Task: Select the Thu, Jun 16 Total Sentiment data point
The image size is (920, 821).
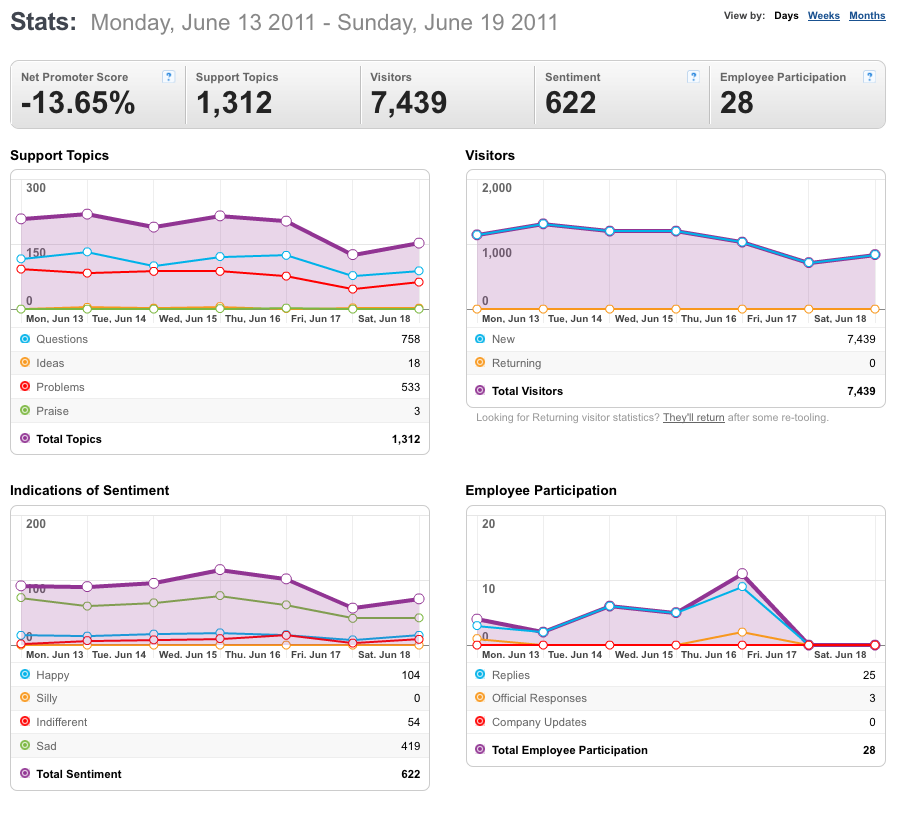Action: point(220,569)
